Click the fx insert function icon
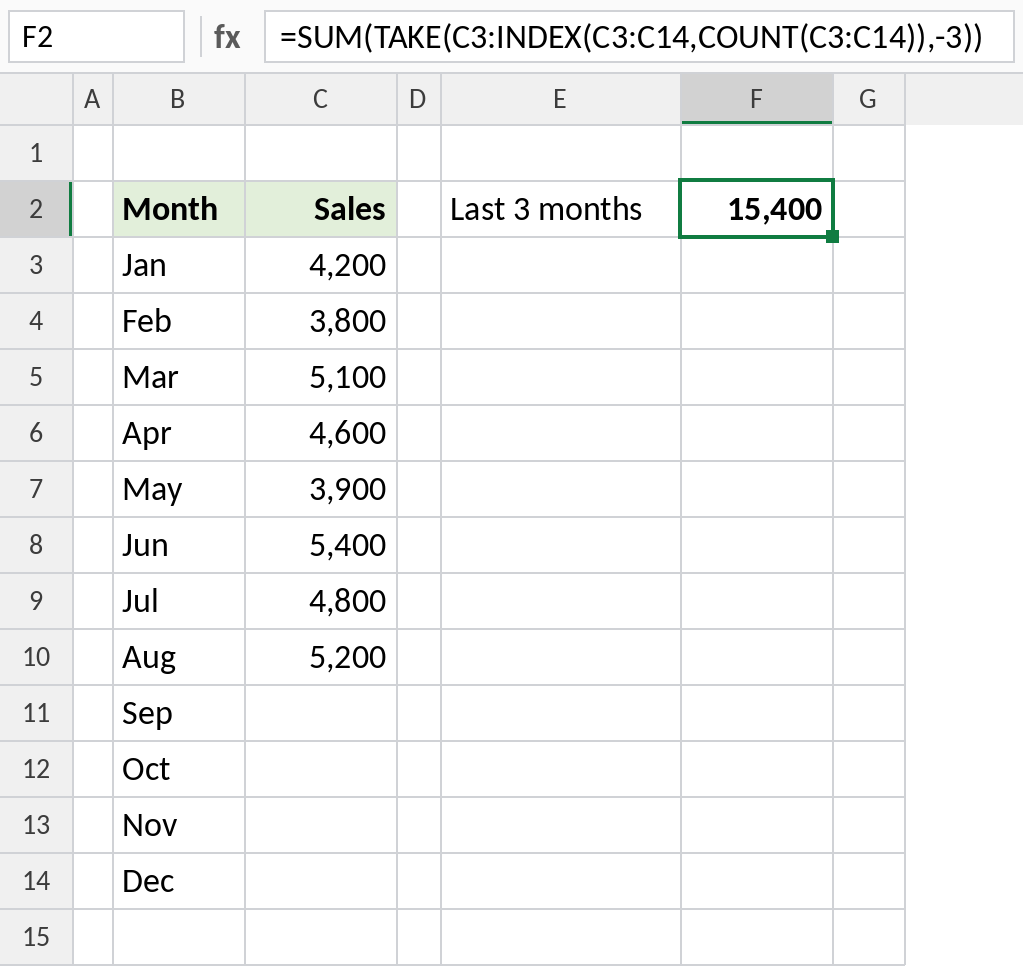This screenshot has height=966, width=1024. click(x=227, y=37)
